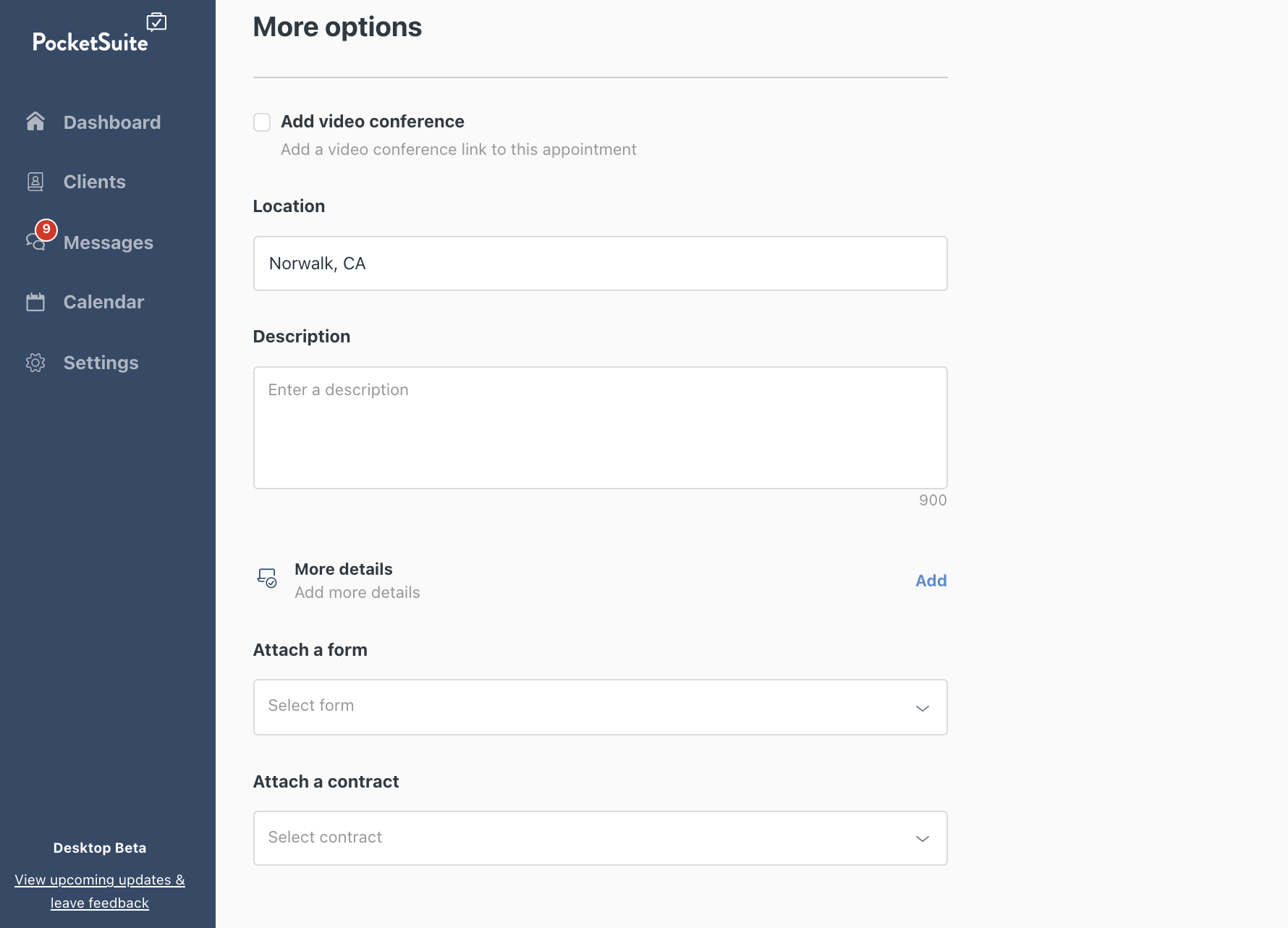This screenshot has width=1288, height=928.
Task: Click the Desktop Beta label
Action: point(100,848)
